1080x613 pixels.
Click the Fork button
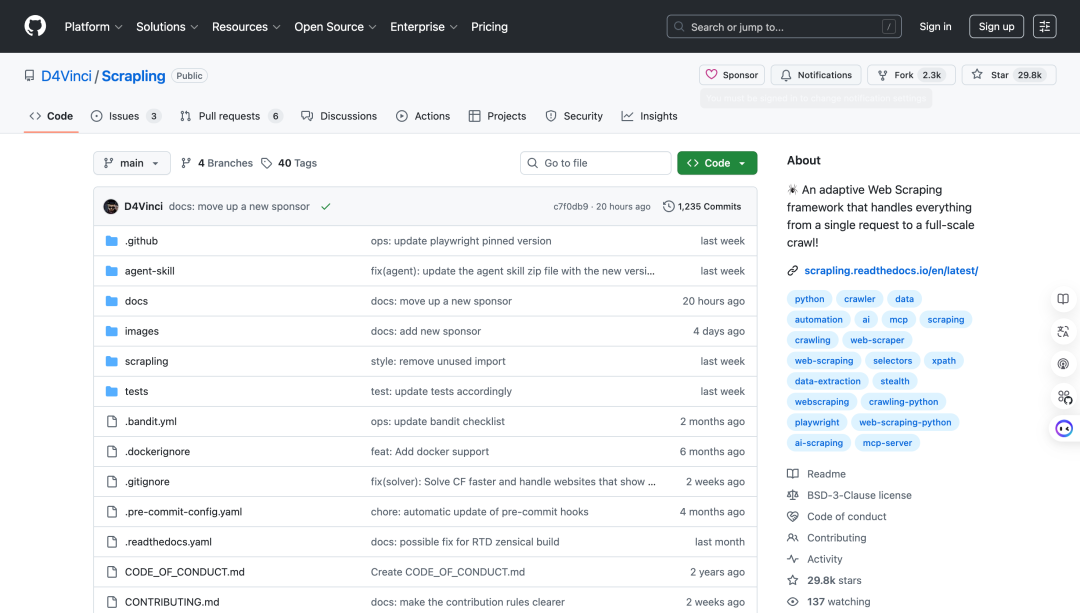point(911,74)
